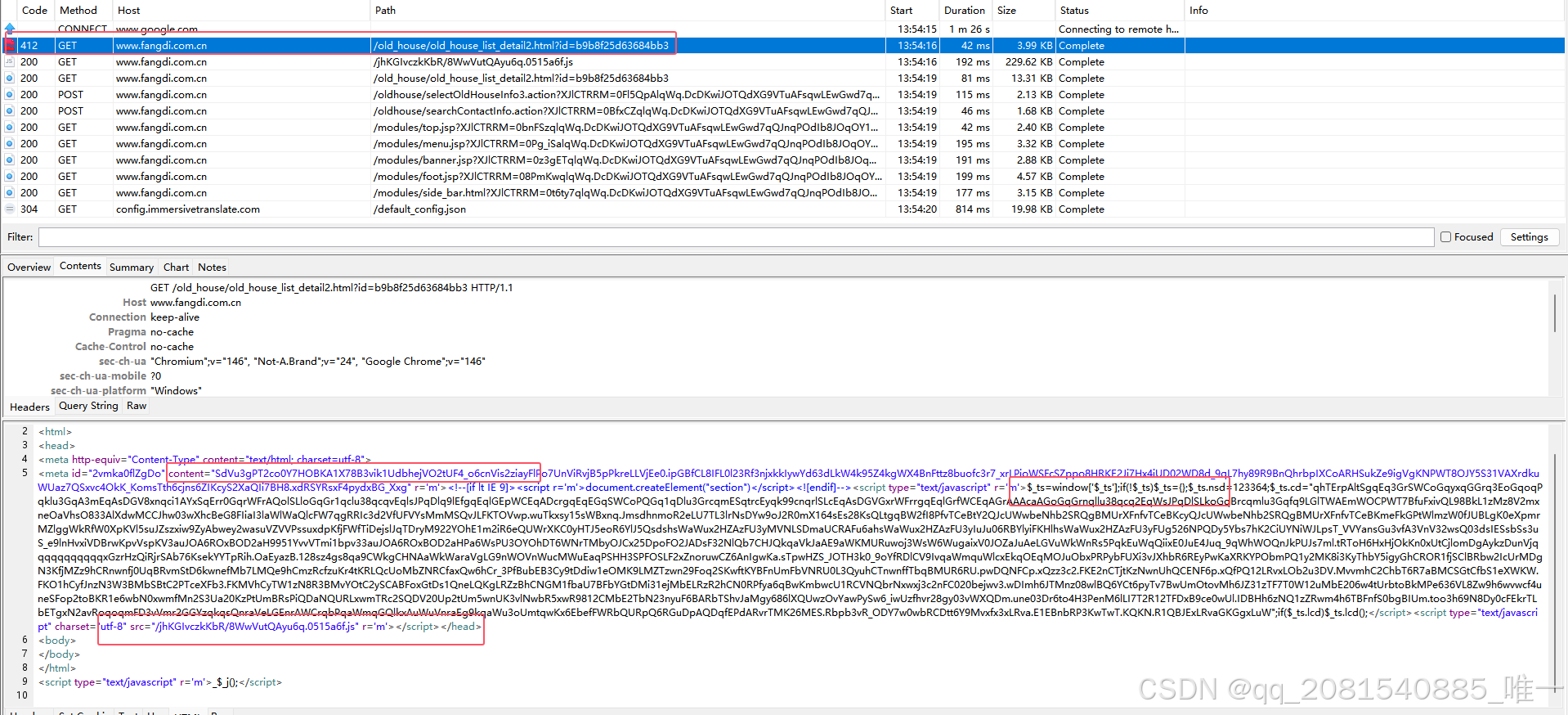Click the '1 m 26 s' duration cell
This screenshot has width=1568, height=715.
point(969,29)
